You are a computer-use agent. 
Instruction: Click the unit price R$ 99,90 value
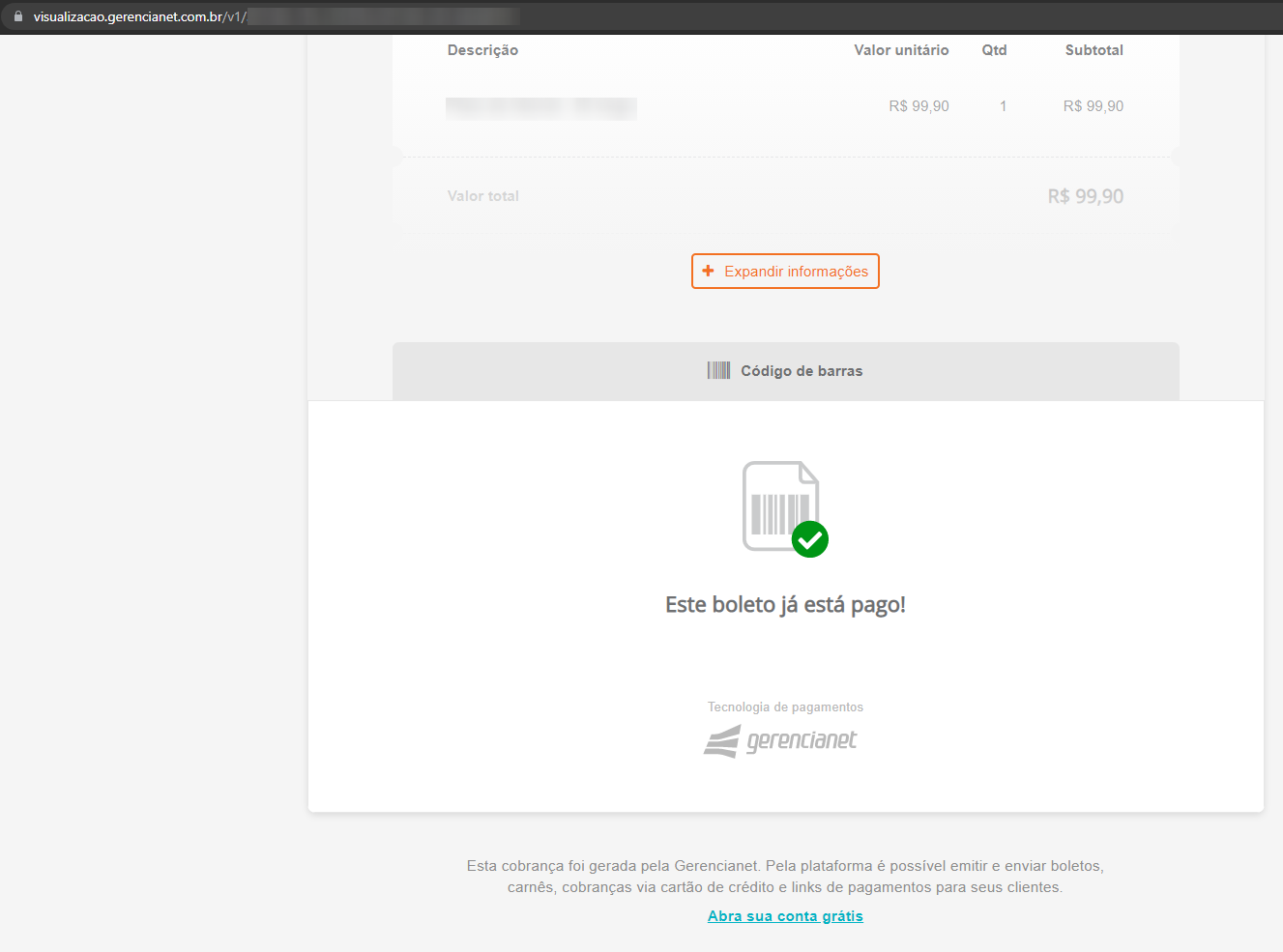point(919,106)
